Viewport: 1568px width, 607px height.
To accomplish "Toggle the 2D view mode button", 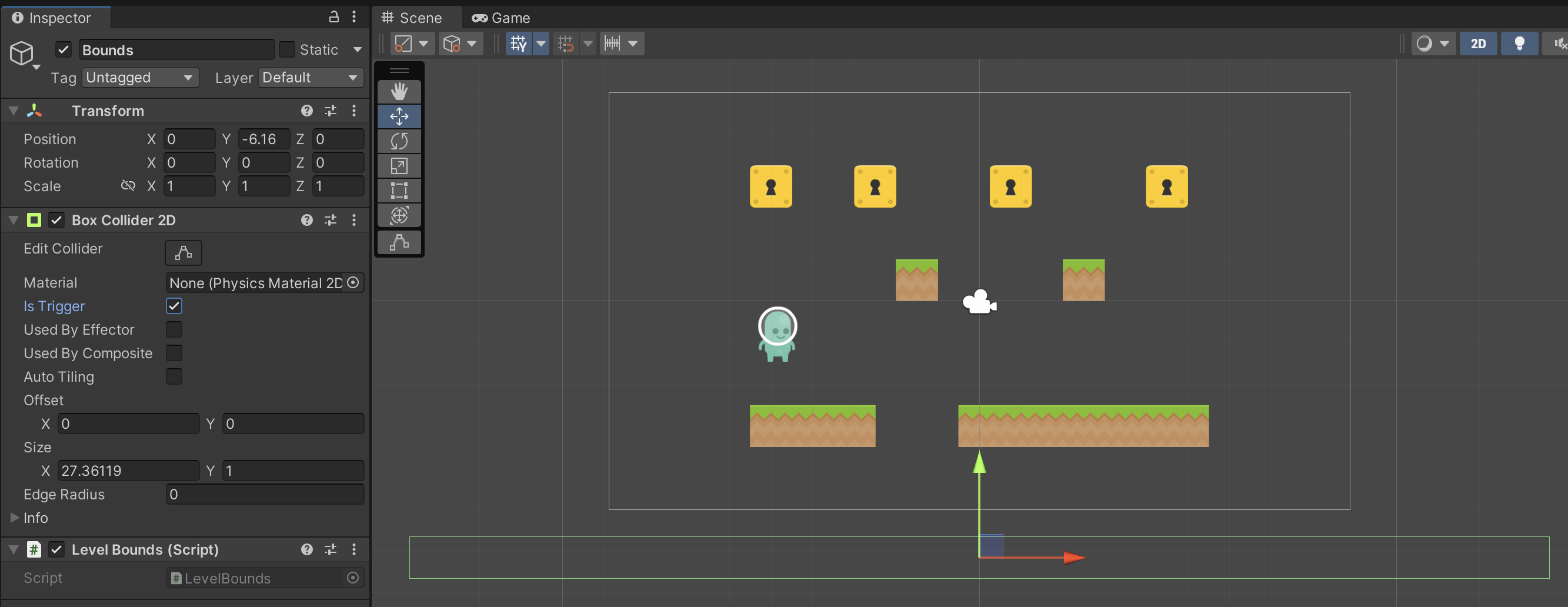I will pos(1477,44).
